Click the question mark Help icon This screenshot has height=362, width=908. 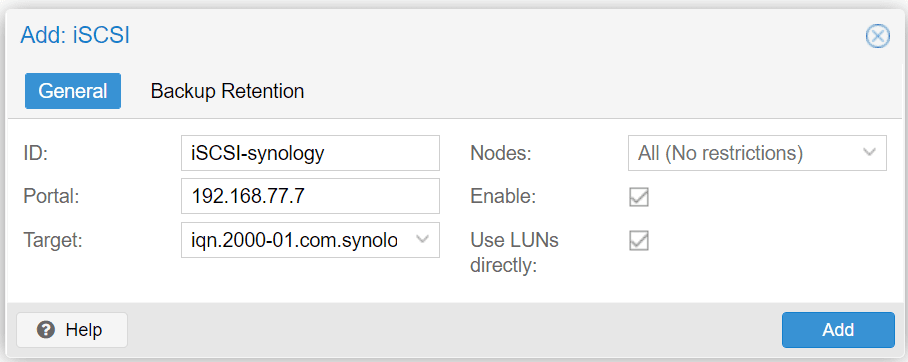click(46, 330)
